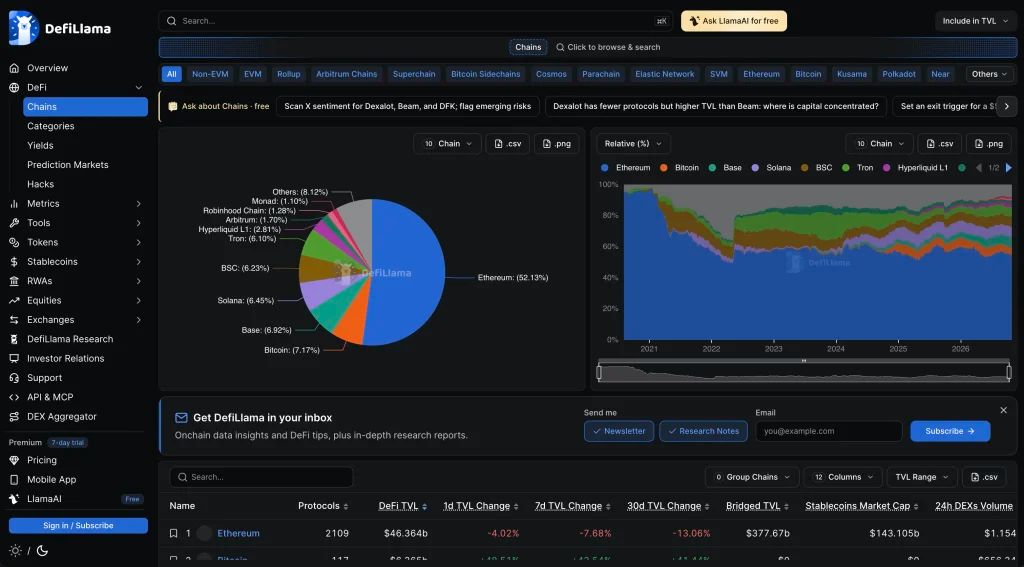
Task: Open the Group Chains dropdown
Action: 752,478
